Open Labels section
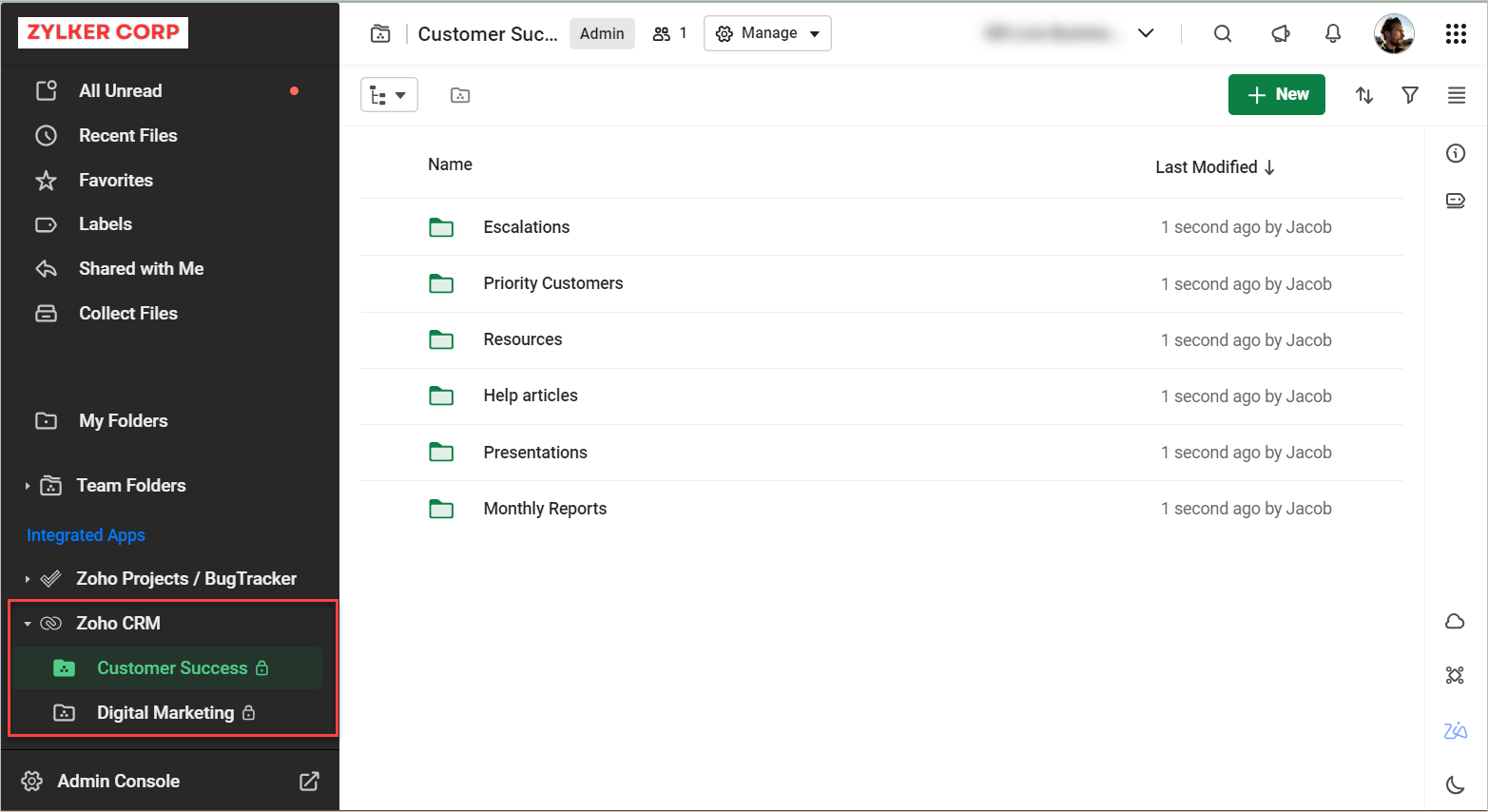1488x812 pixels. 105,224
